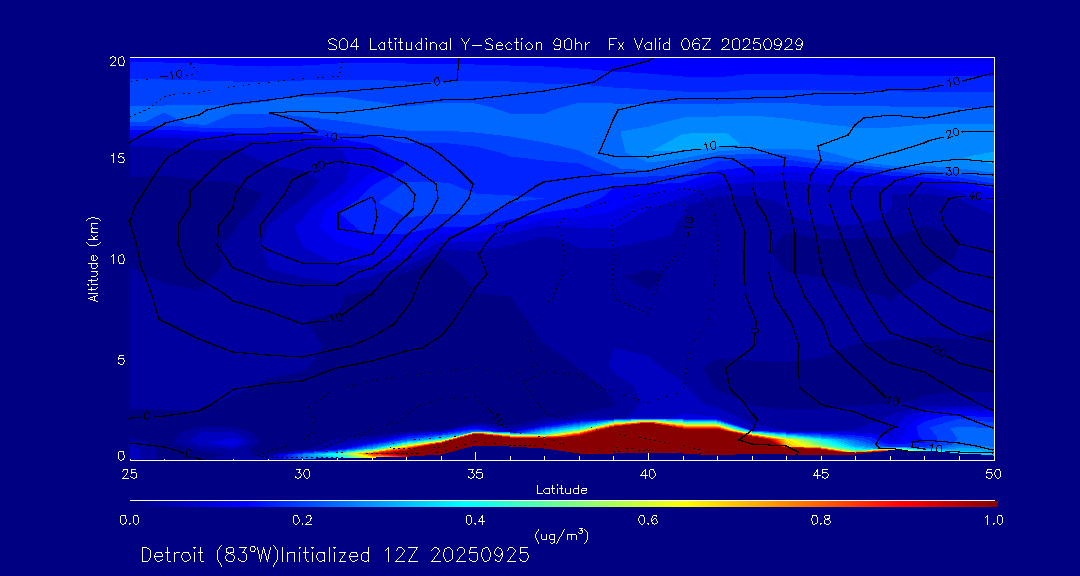Click the "Detroit (83°W)Initialized 12Z 20250925" footer text
Screen dimensions: 1080x576
click(335, 555)
